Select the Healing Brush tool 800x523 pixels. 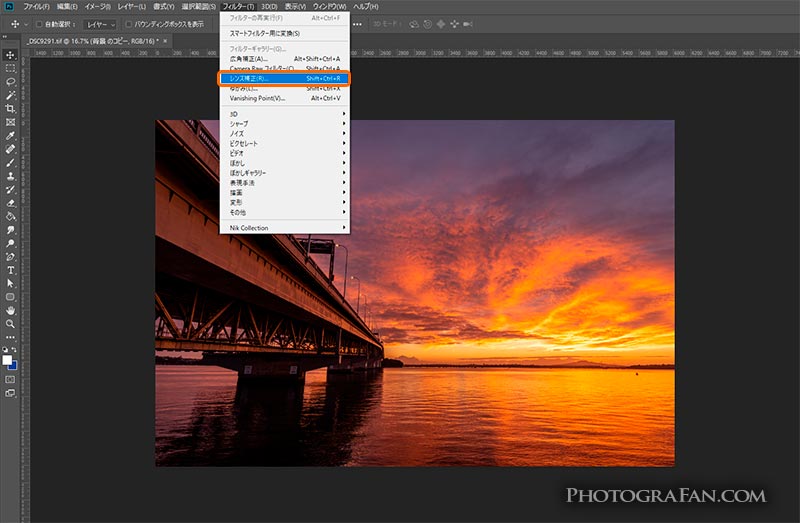[x=10, y=149]
